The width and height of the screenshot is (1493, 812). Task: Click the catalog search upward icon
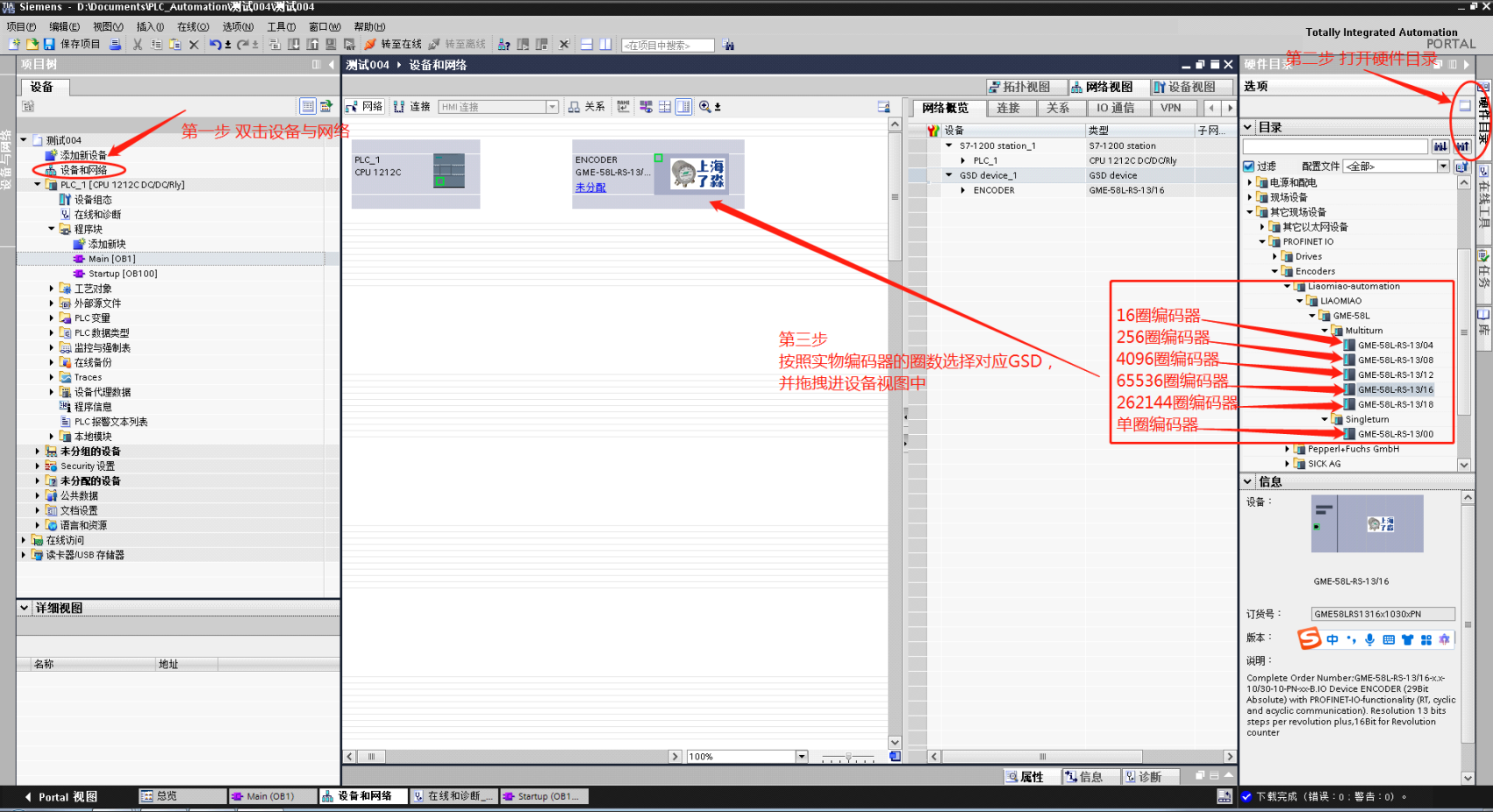tap(1462, 146)
